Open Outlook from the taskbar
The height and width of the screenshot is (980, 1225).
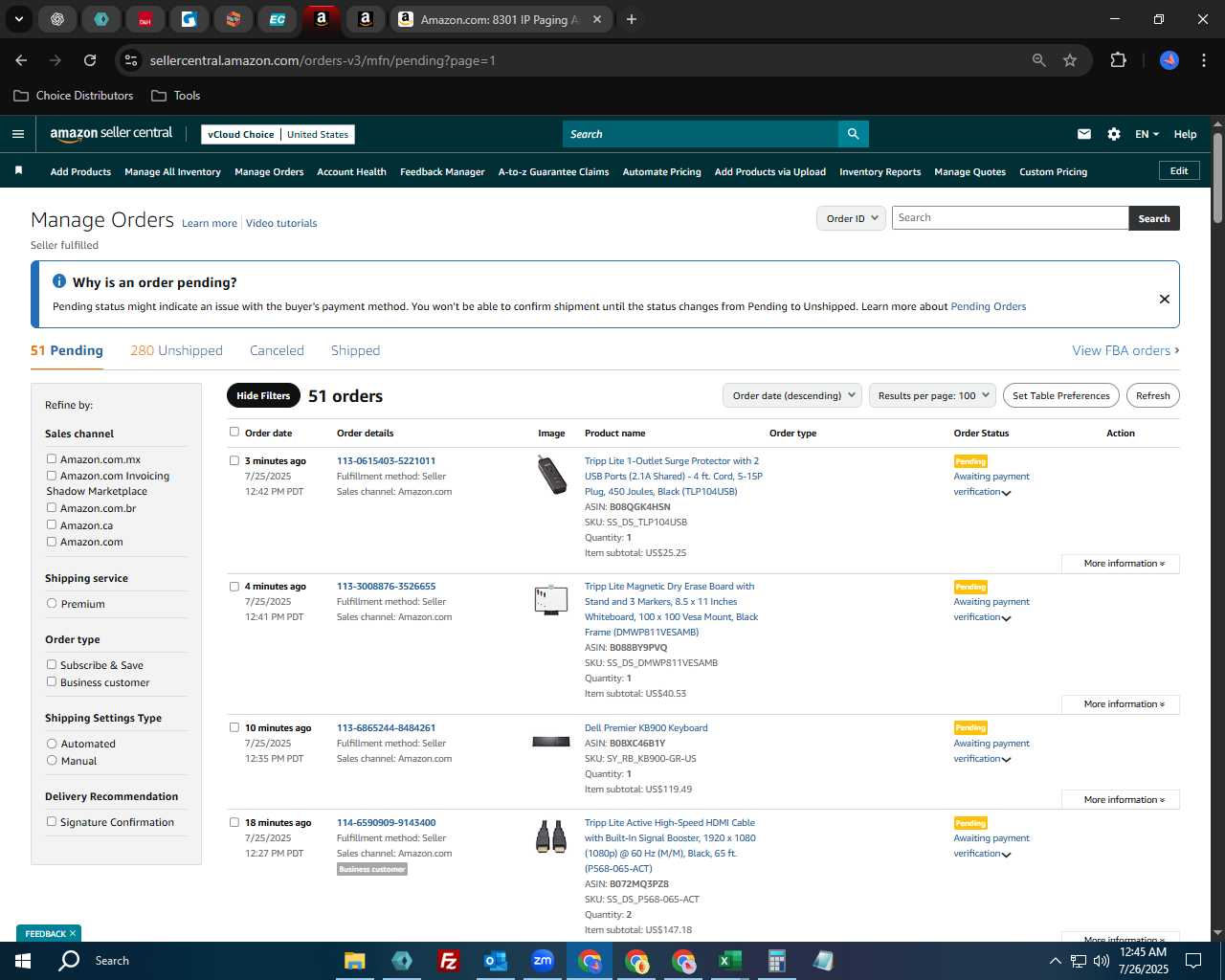[x=495, y=961]
